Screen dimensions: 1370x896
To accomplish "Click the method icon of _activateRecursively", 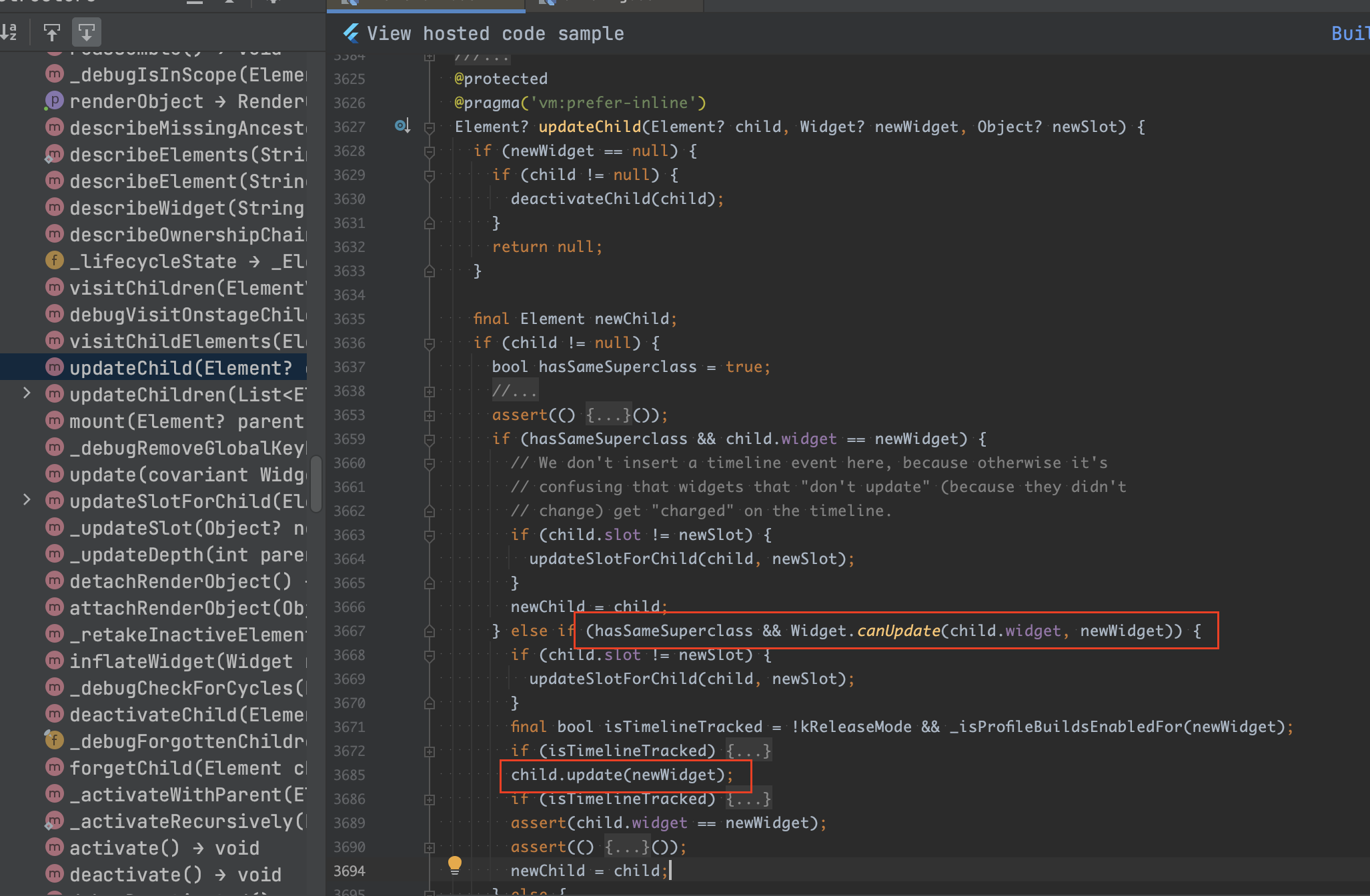I will coord(55,821).
